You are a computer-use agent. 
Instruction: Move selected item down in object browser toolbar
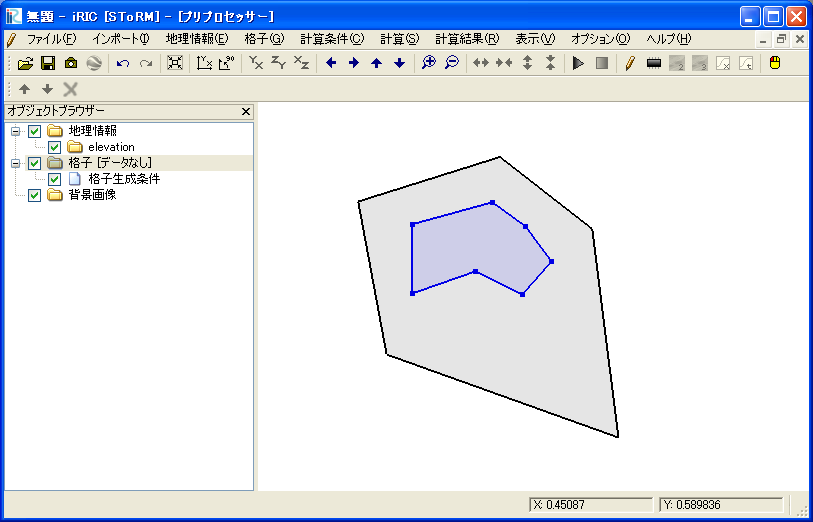[47, 89]
